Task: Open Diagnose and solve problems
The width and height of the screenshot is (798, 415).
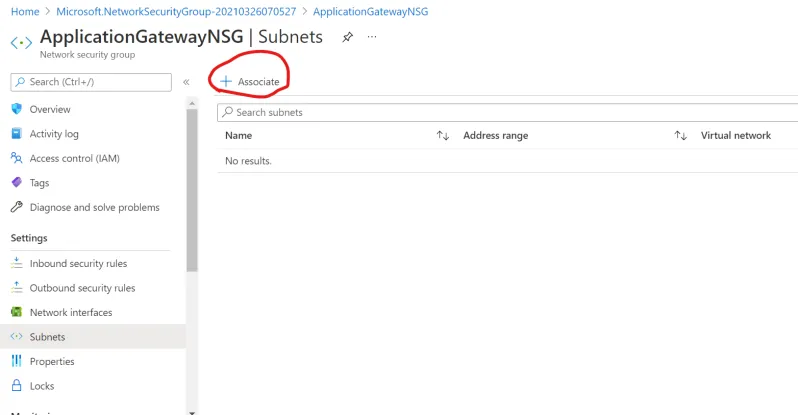Action: tap(95, 207)
